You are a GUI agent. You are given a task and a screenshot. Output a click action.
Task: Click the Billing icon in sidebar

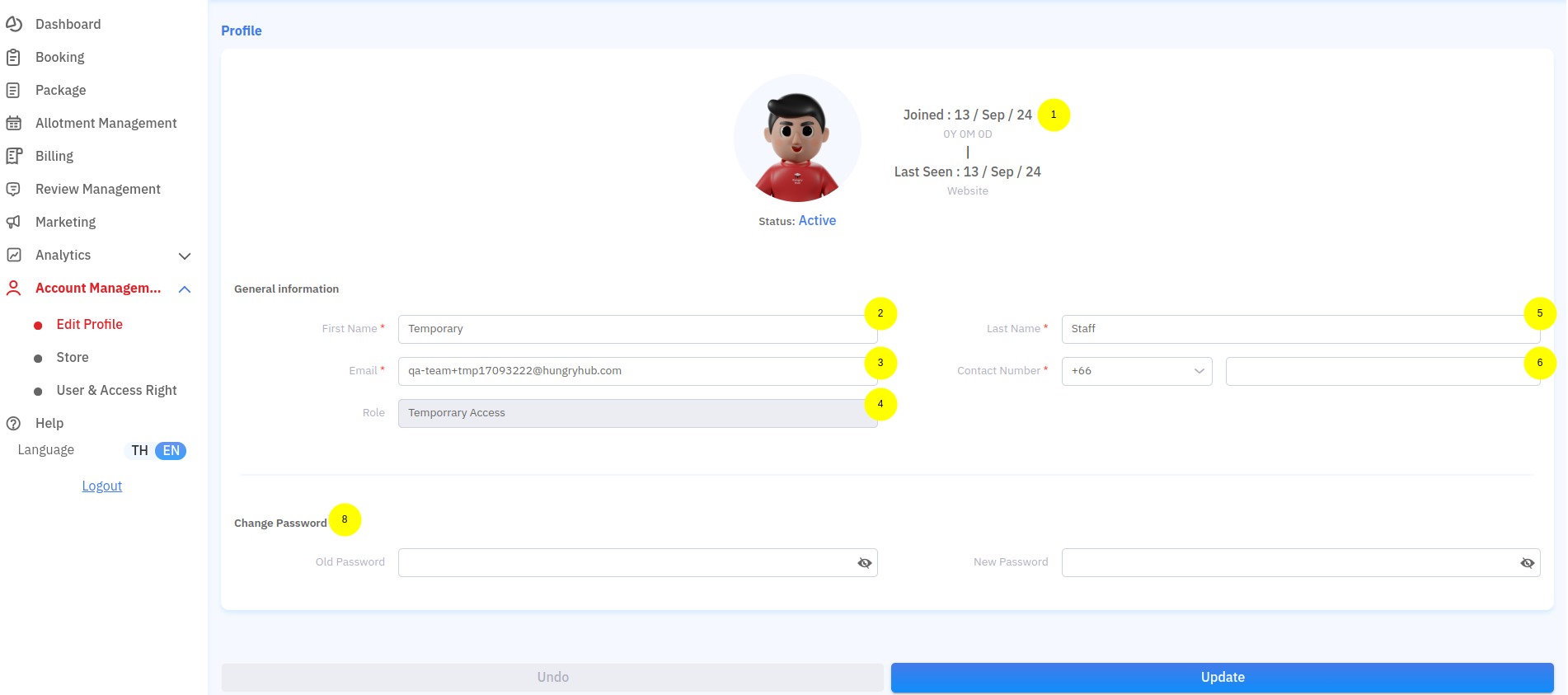click(14, 157)
